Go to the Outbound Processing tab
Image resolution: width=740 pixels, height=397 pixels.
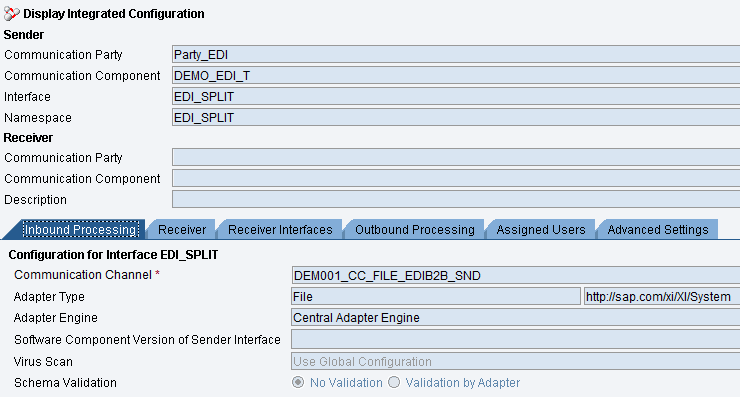[x=415, y=230]
